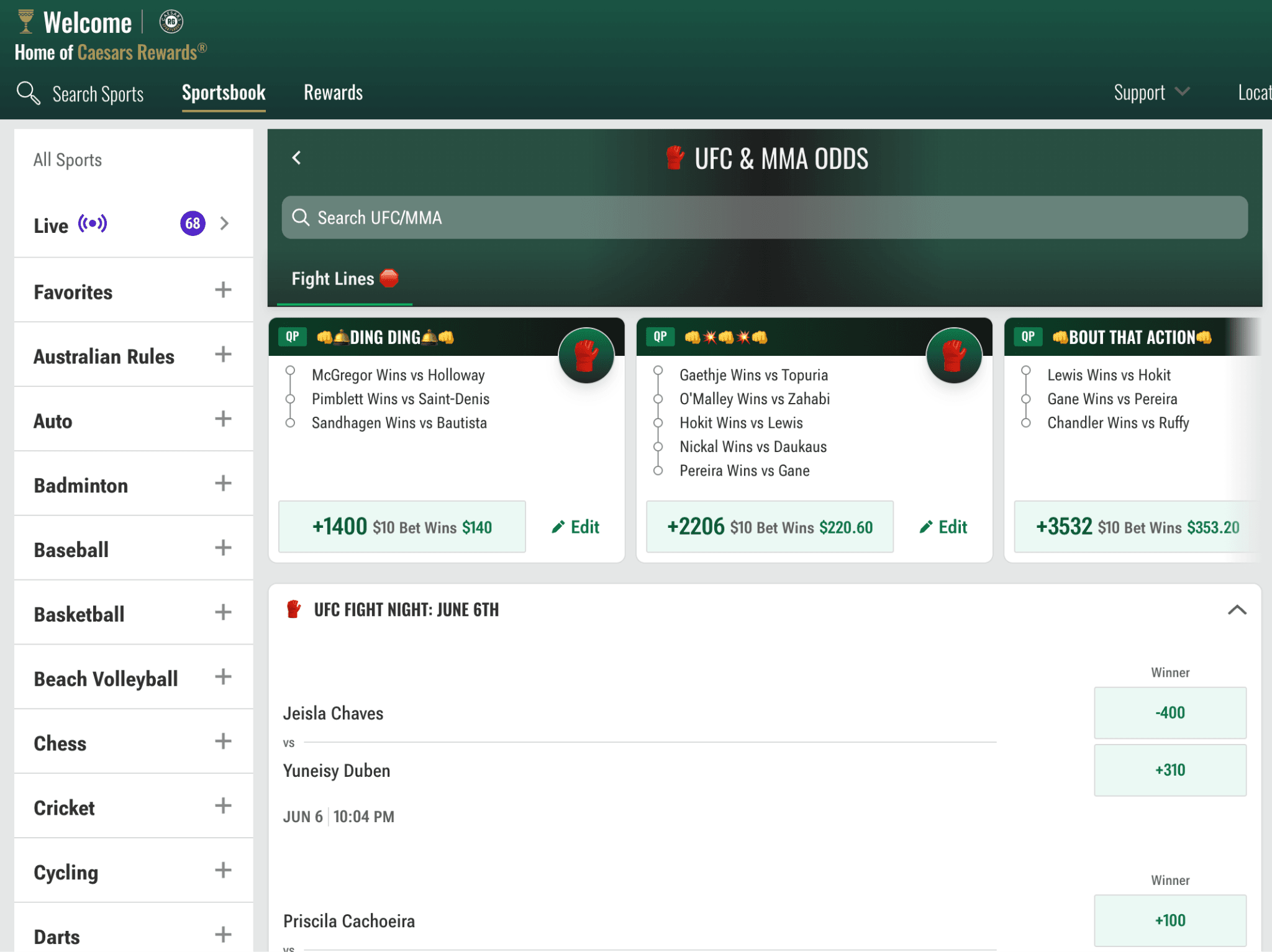The height and width of the screenshot is (952, 1272).
Task: Click the QP badge on DING DING card
Action: [x=293, y=337]
